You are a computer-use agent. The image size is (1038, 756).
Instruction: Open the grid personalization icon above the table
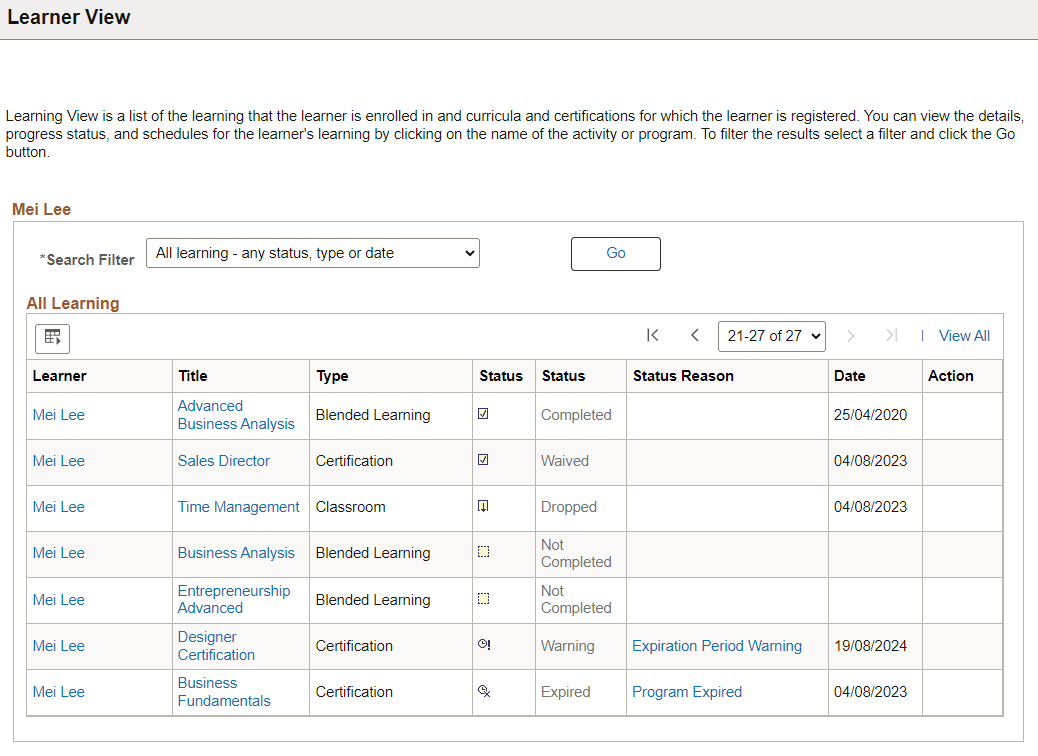[x=52, y=338]
